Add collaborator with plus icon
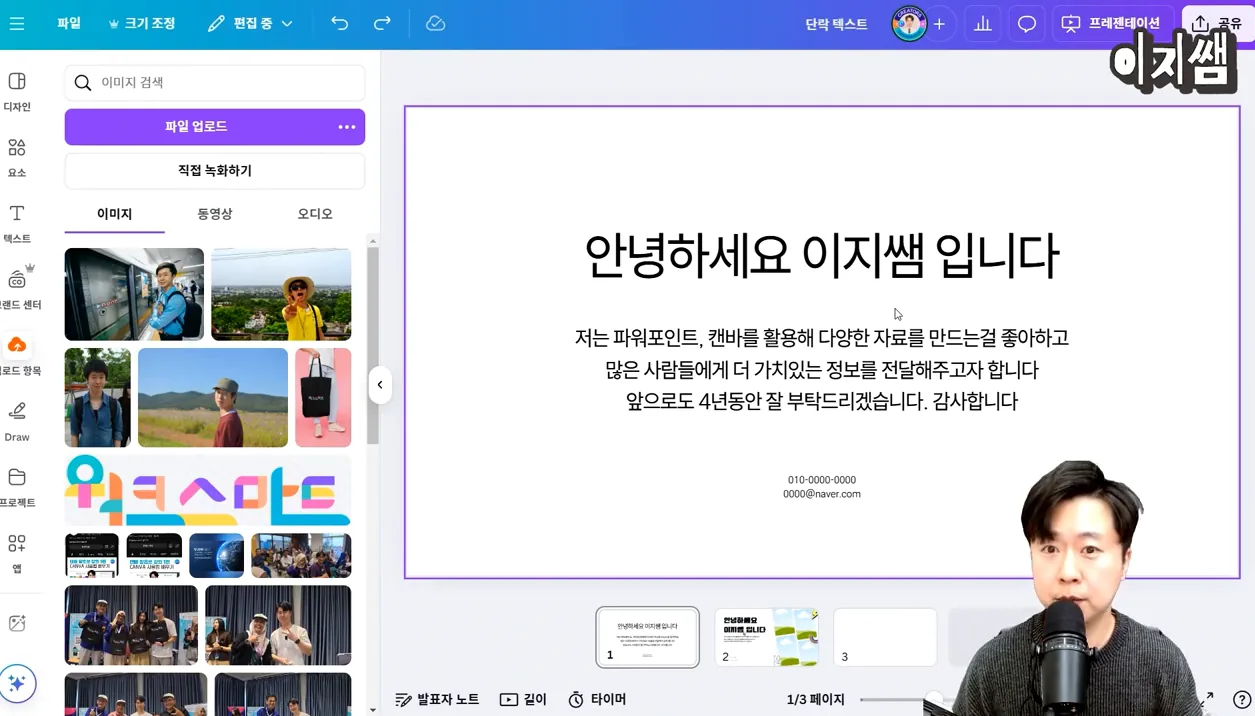Viewport: 1255px width, 716px height. pyautogui.click(x=939, y=24)
